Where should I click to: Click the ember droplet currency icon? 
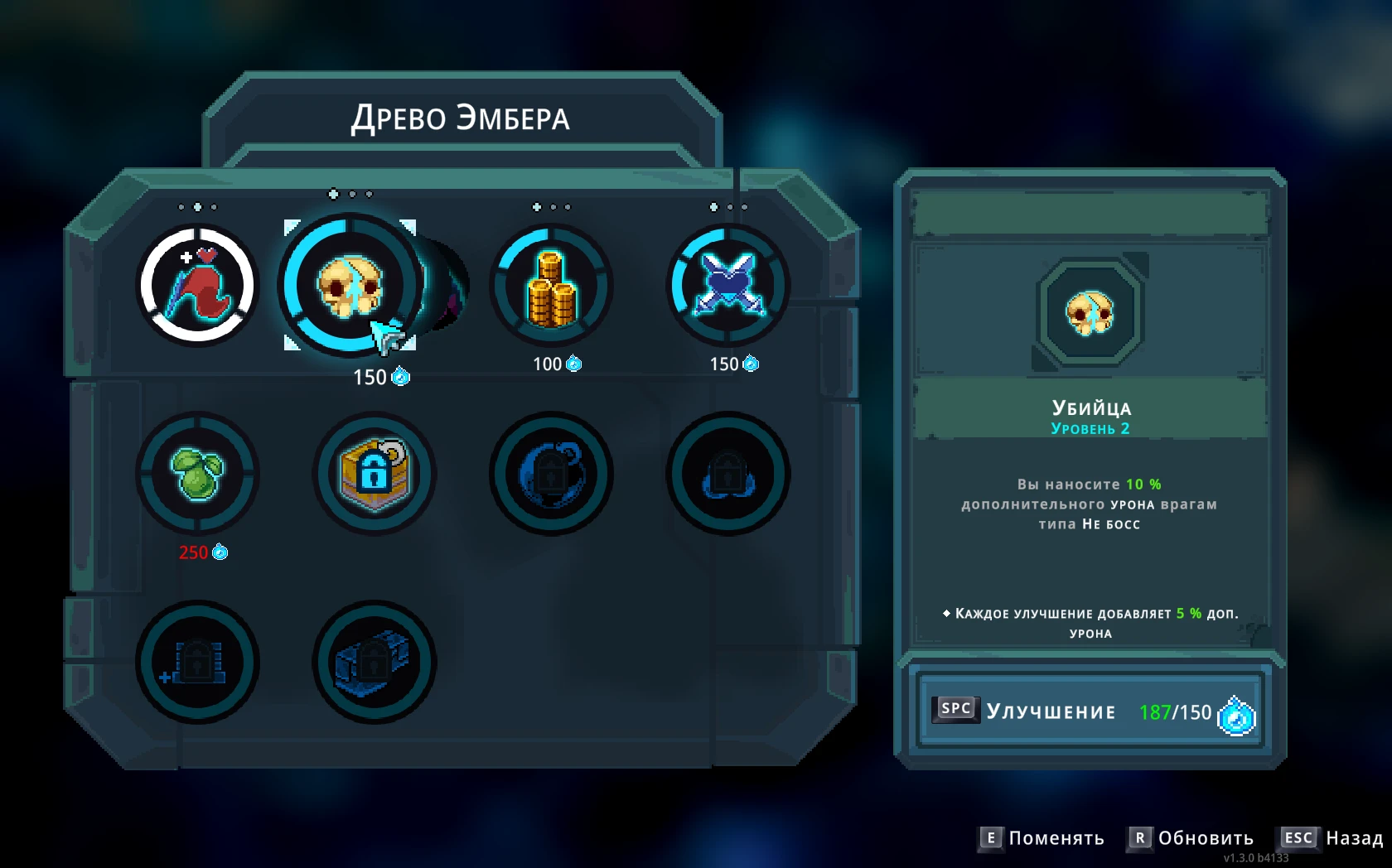(x=1236, y=716)
